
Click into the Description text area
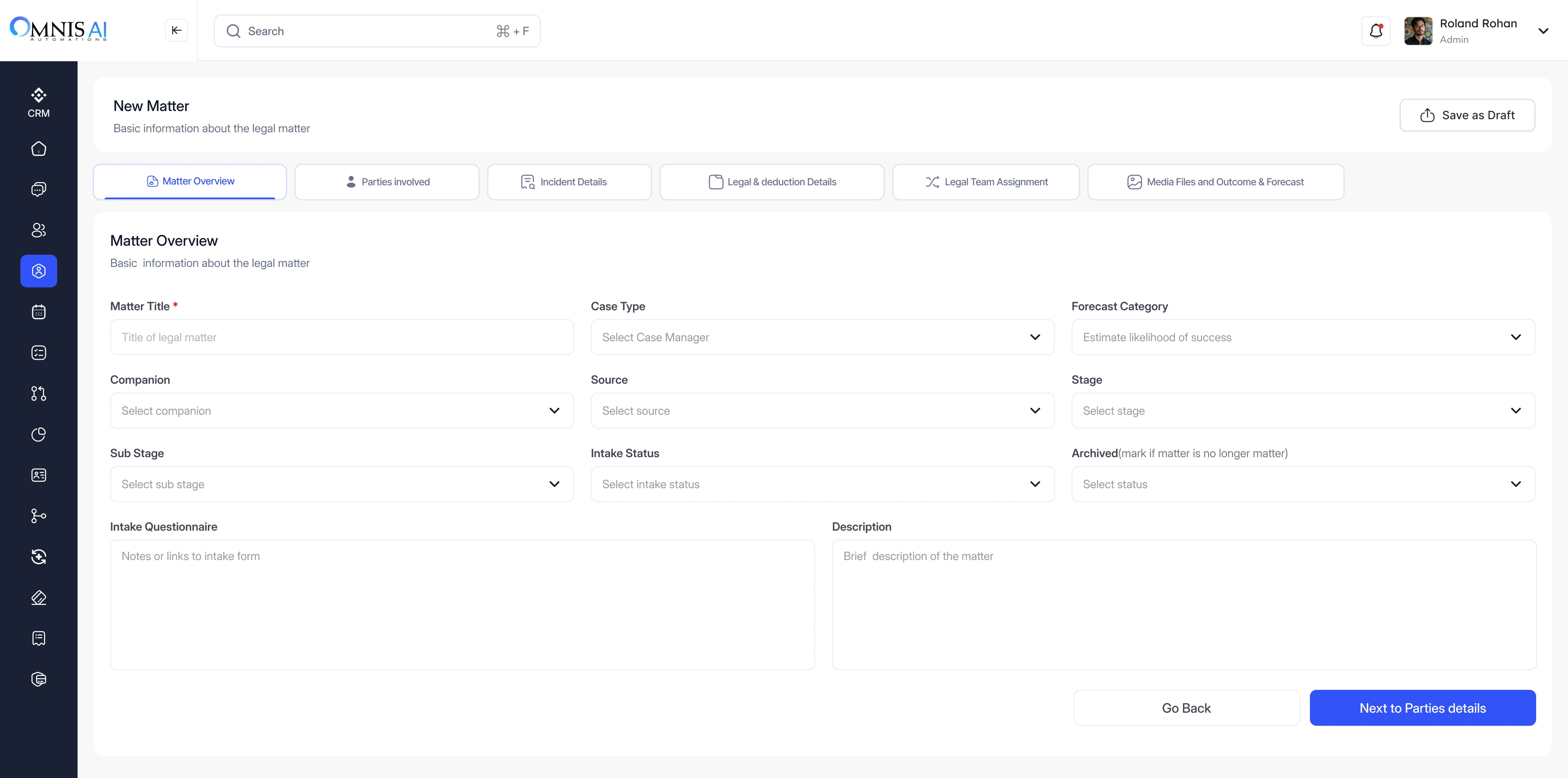[1184, 605]
